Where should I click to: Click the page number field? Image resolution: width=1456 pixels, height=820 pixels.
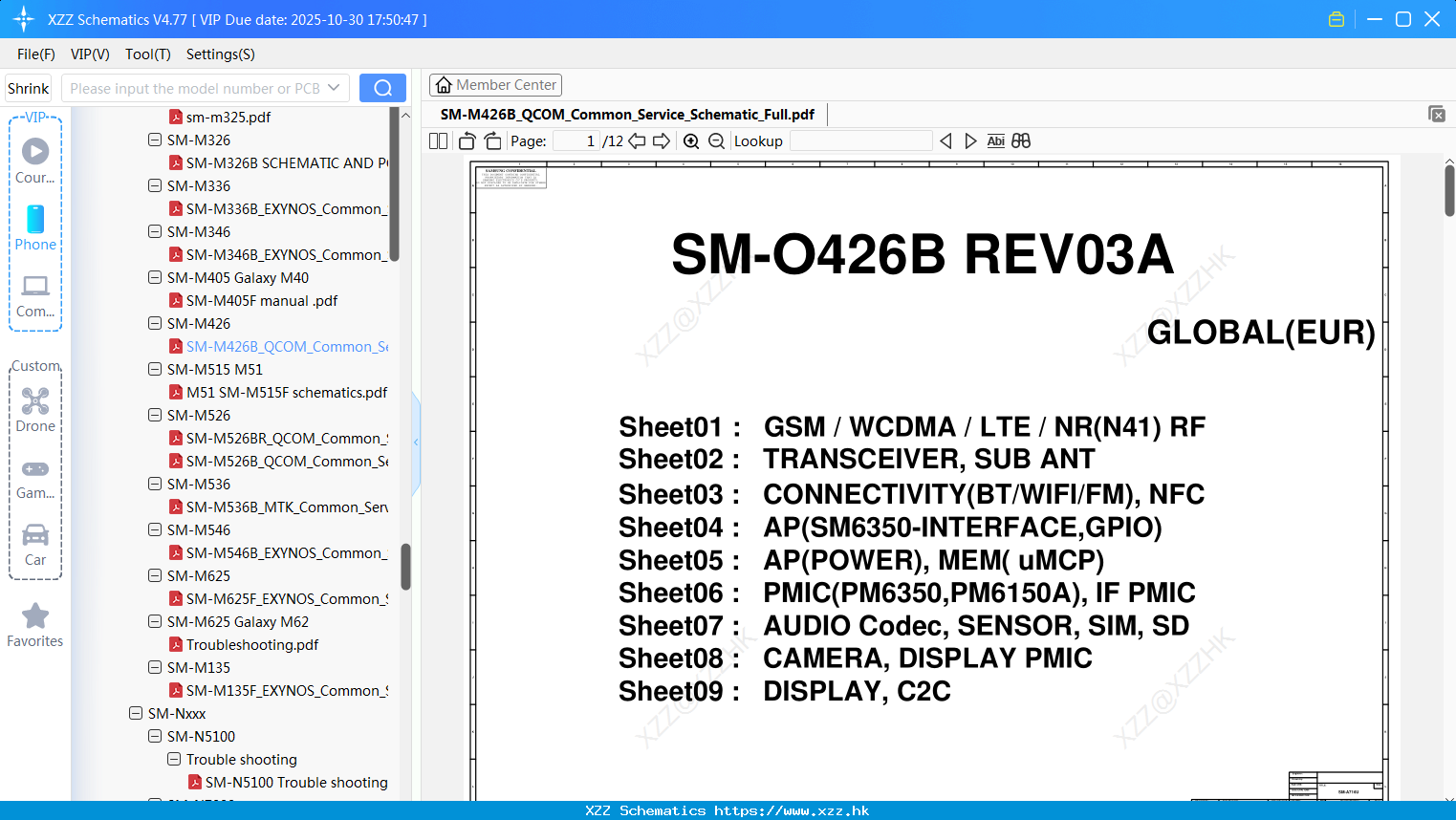pos(576,141)
